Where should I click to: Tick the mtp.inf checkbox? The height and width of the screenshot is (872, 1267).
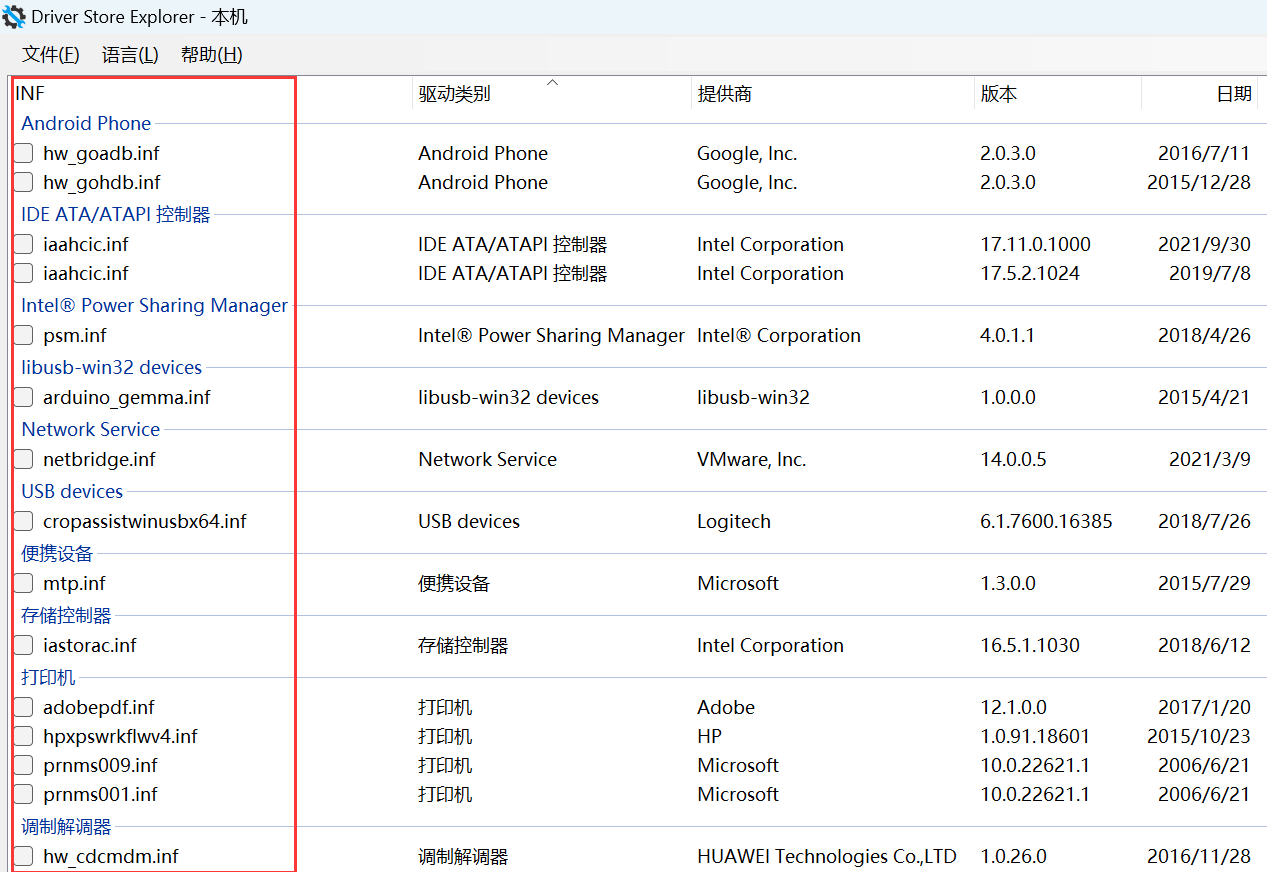coord(24,584)
